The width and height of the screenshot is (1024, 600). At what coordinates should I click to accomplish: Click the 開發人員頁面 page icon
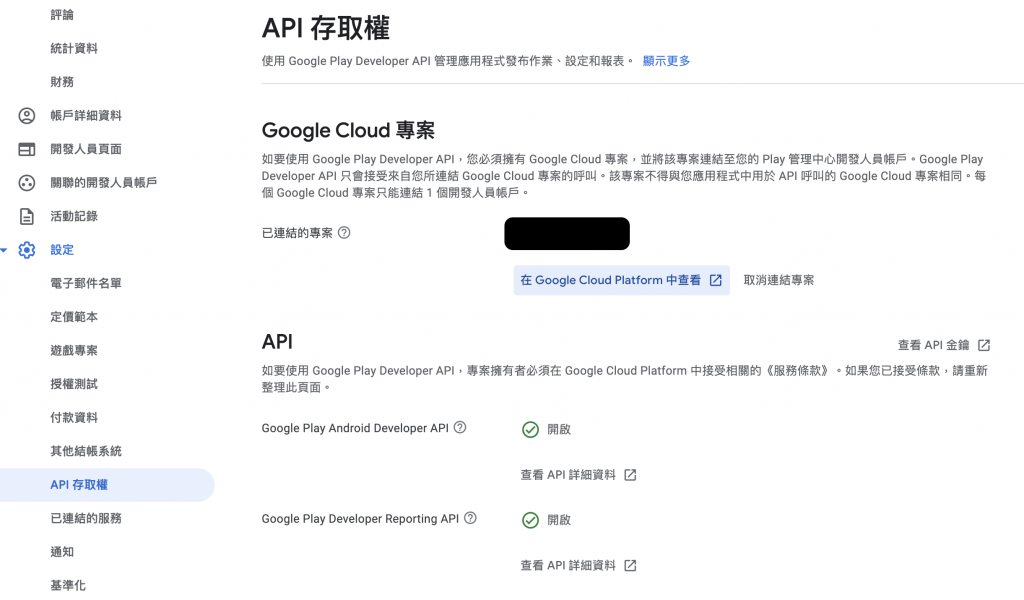27,150
